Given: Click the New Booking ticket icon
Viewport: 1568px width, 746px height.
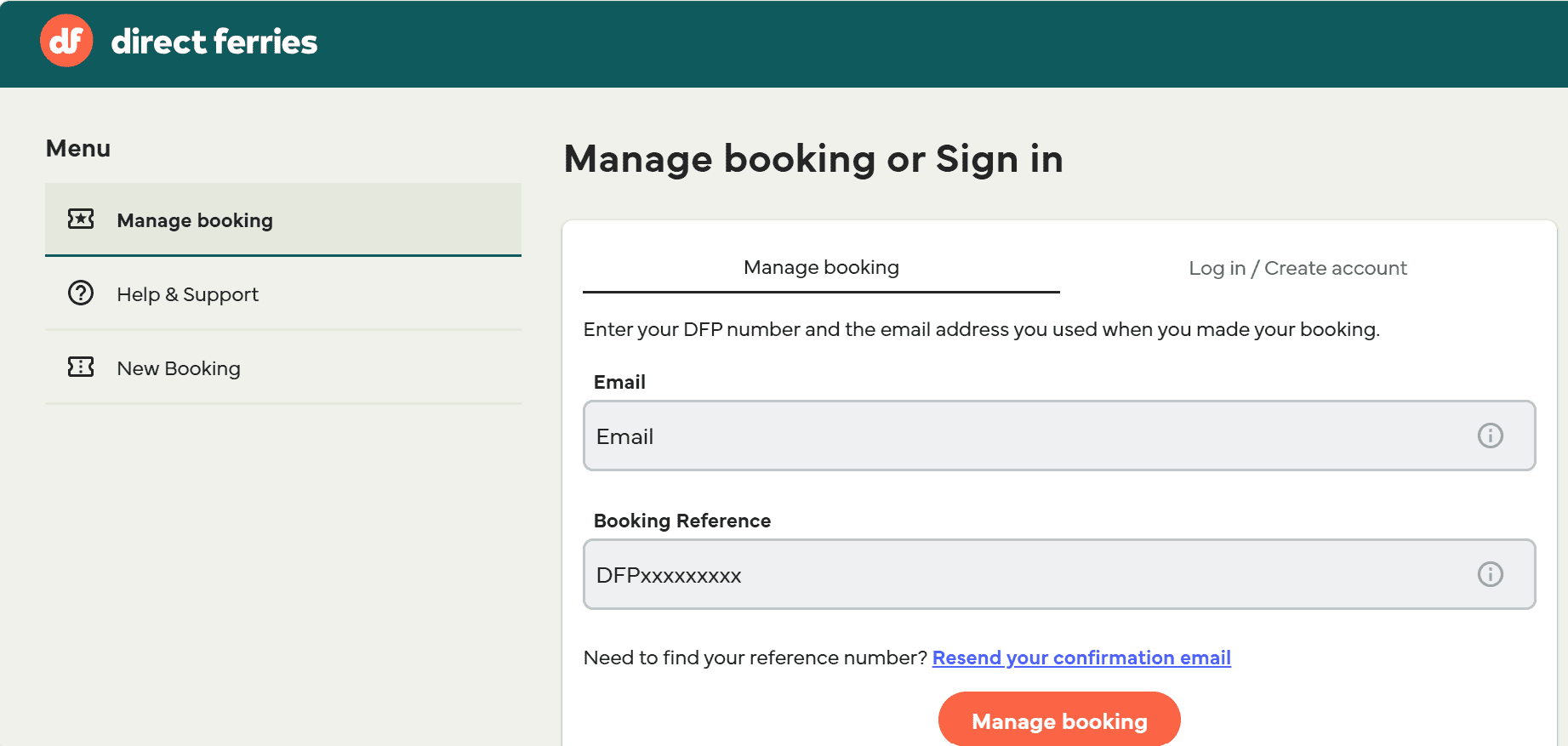Looking at the screenshot, I should point(81,367).
